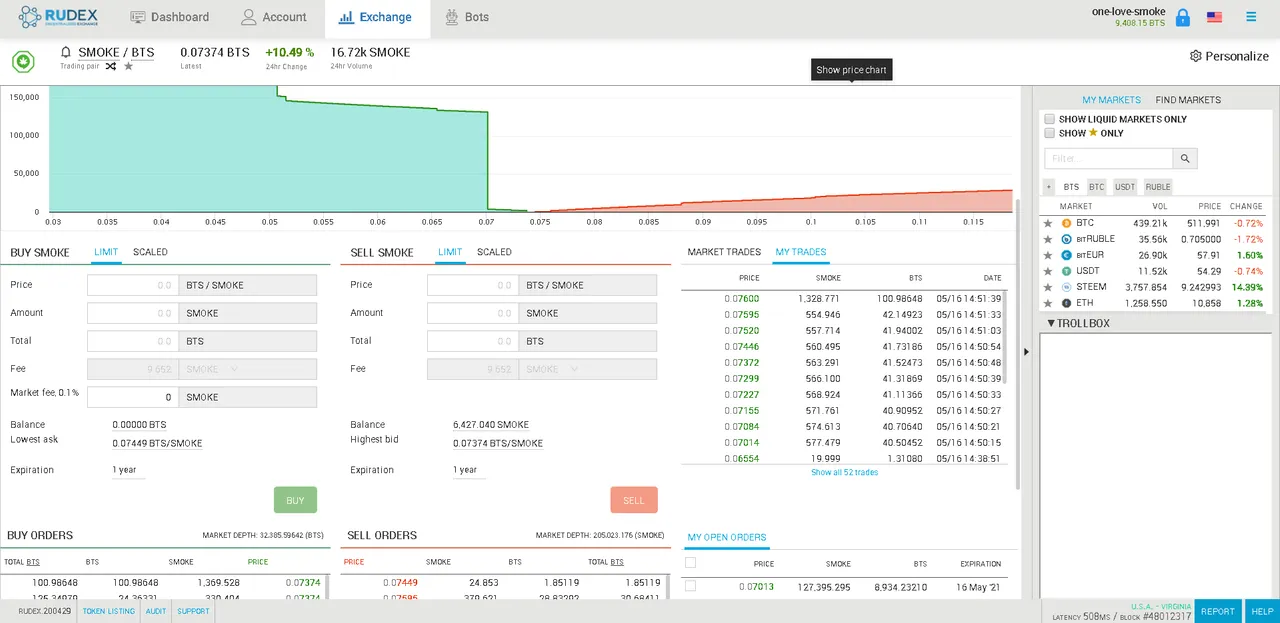The width and height of the screenshot is (1280, 623).
Task: Open language selection via US flag
Action: tap(1214, 17)
